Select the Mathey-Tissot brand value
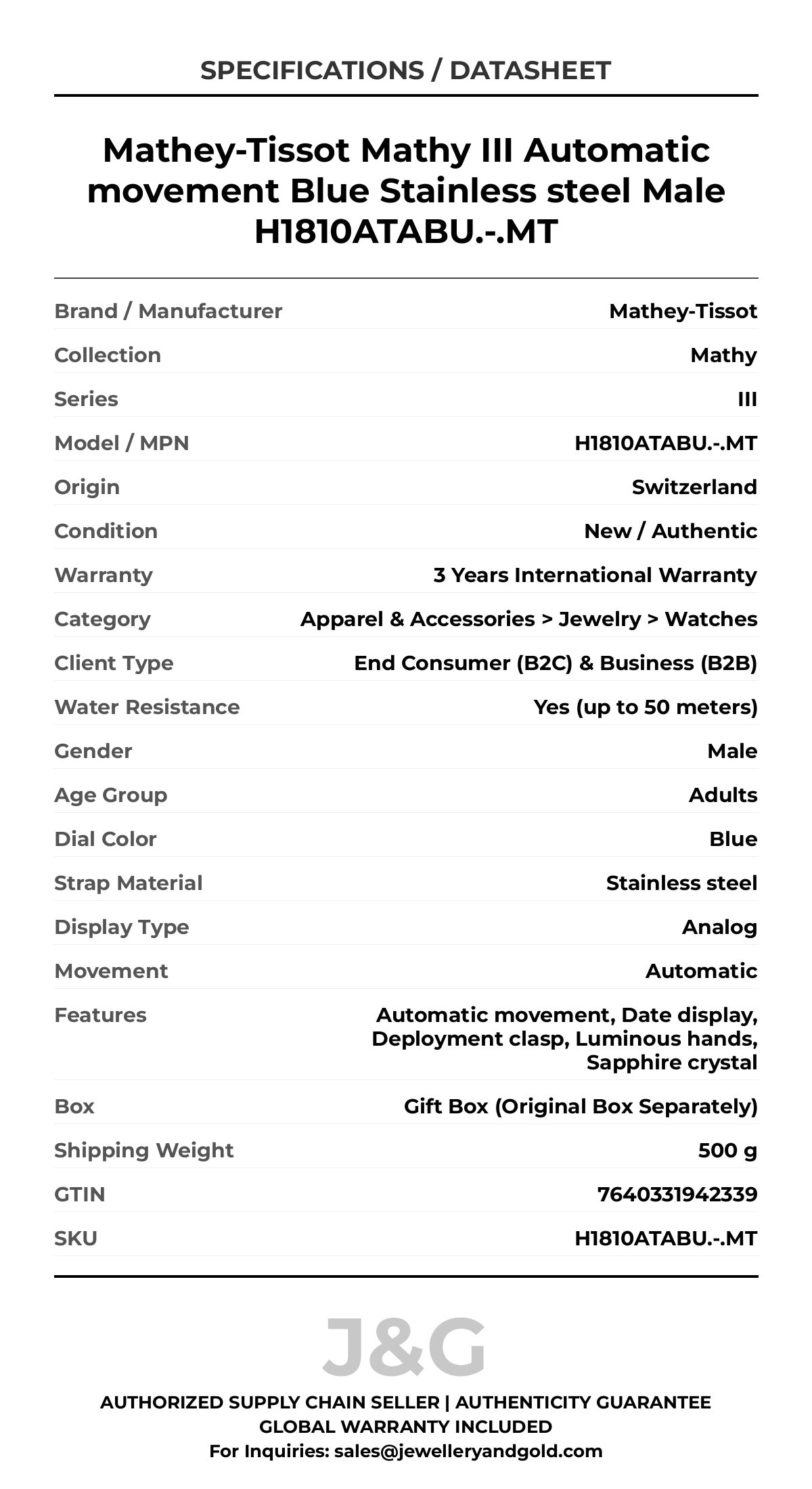The width and height of the screenshot is (812, 1489). [x=683, y=311]
